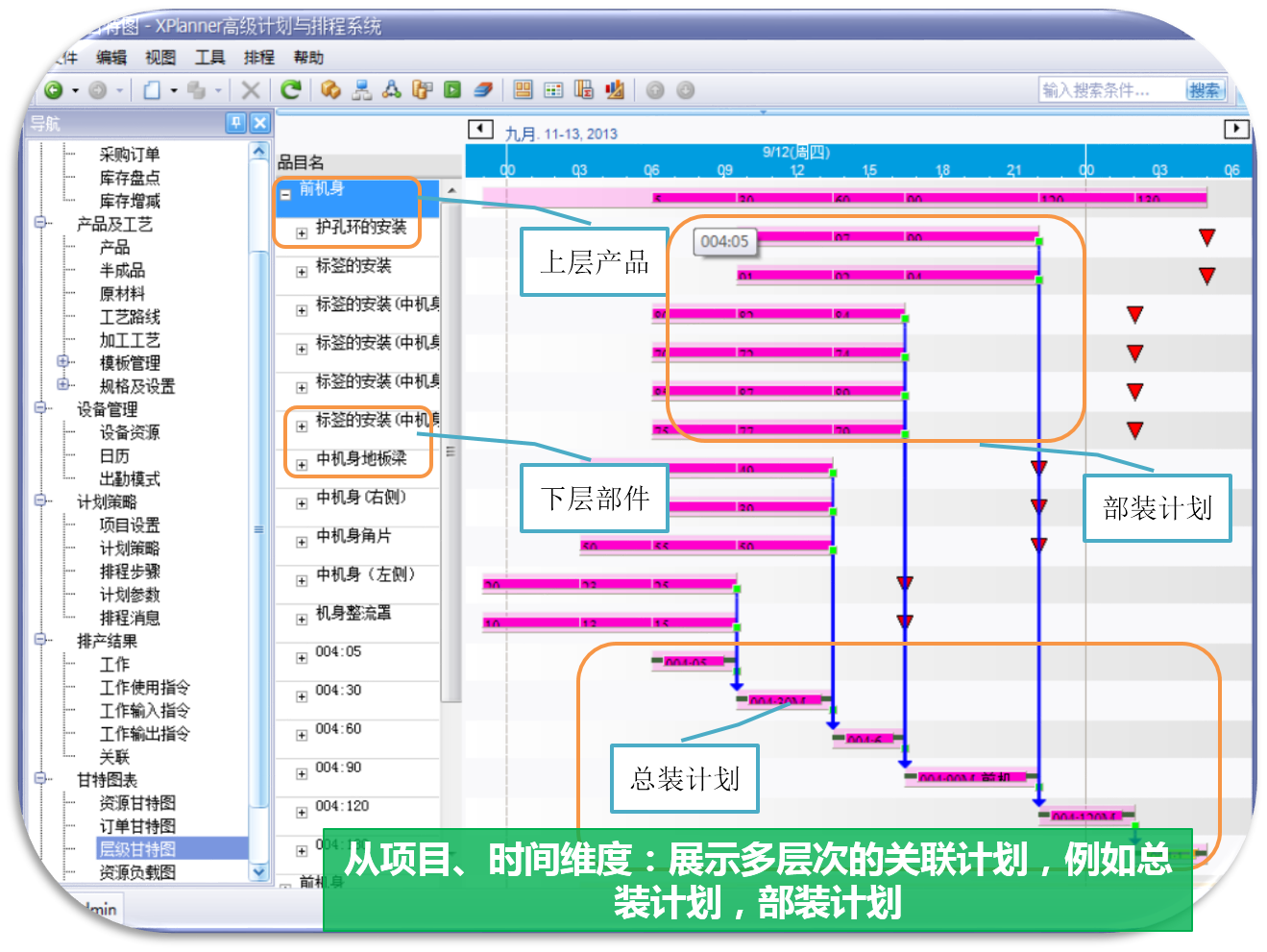Click the 搜索 search button

point(1205,90)
